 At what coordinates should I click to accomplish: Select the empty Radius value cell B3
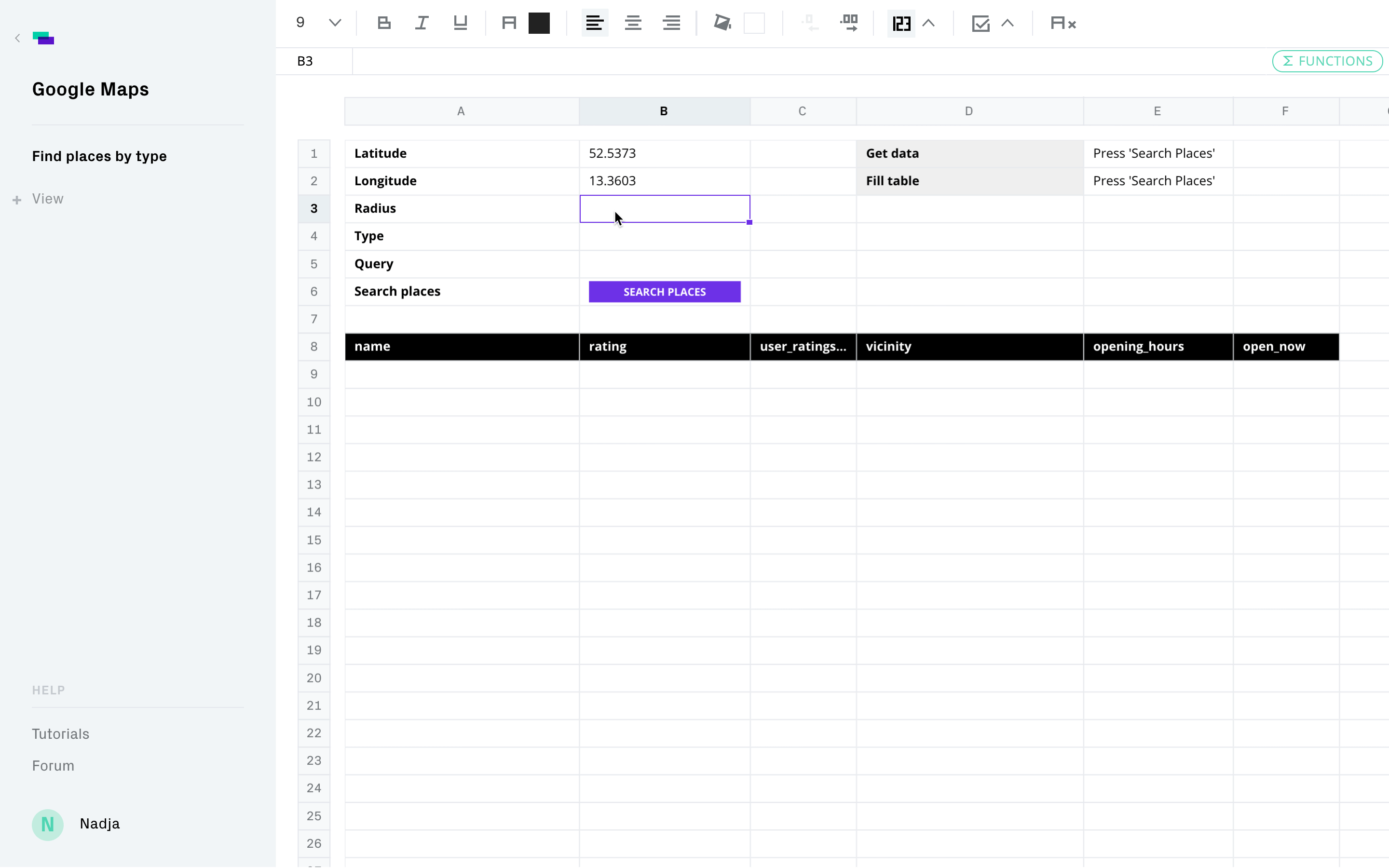point(664,208)
